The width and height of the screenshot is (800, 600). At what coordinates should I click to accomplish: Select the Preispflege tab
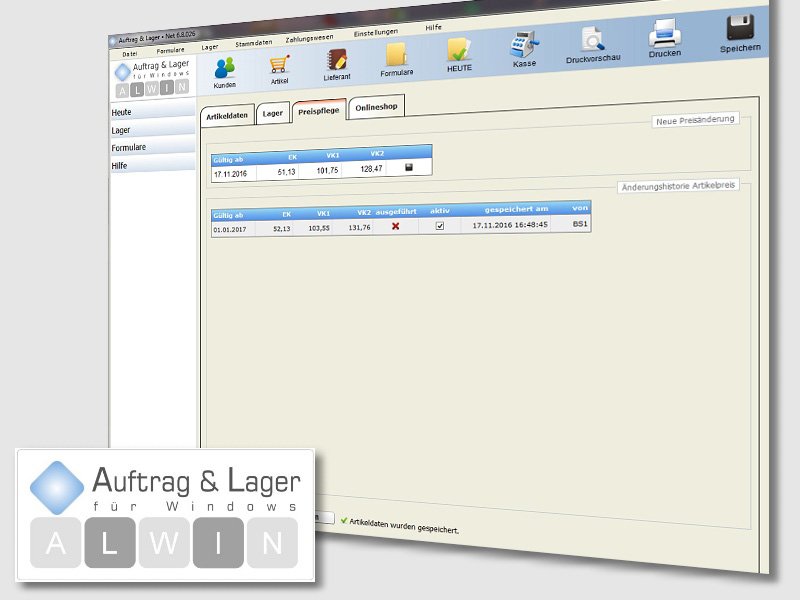pos(319,111)
